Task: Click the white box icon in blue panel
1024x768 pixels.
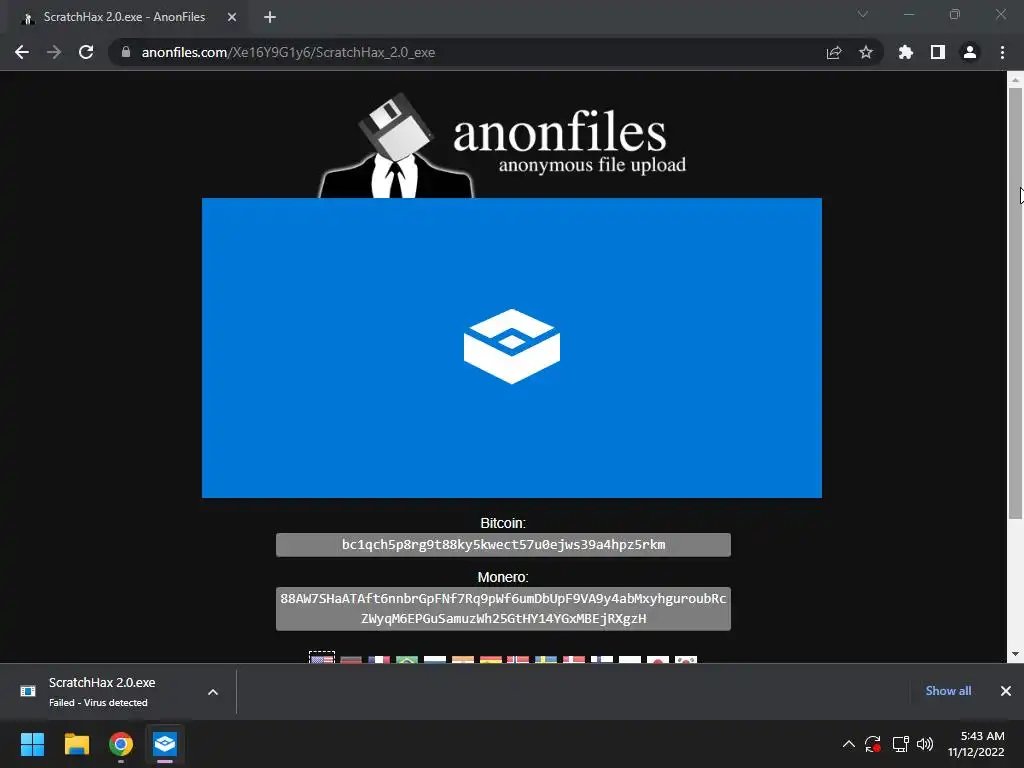Action: [512, 346]
